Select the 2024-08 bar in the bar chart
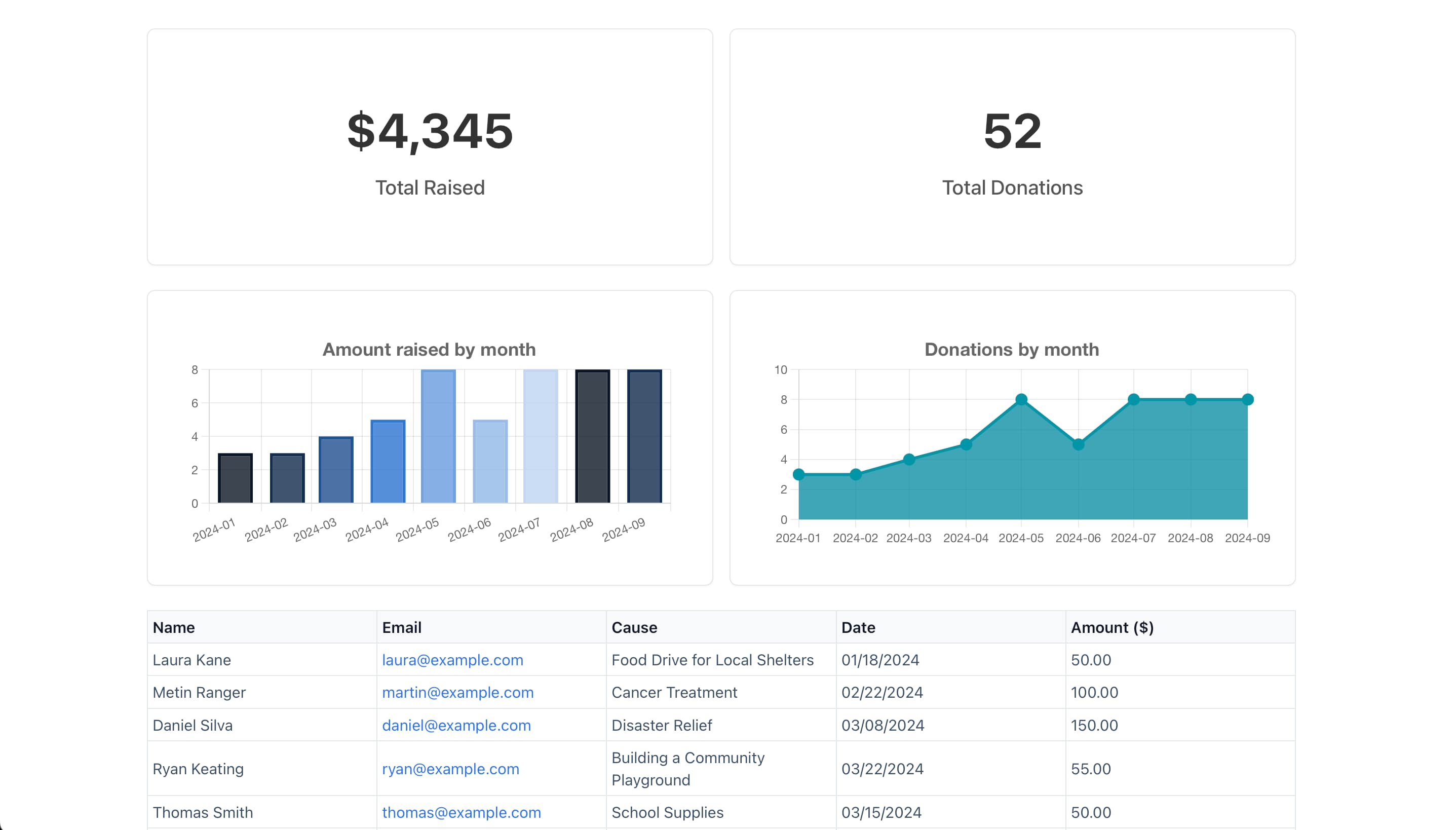This screenshot has height=830, width=1456. pos(590,436)
